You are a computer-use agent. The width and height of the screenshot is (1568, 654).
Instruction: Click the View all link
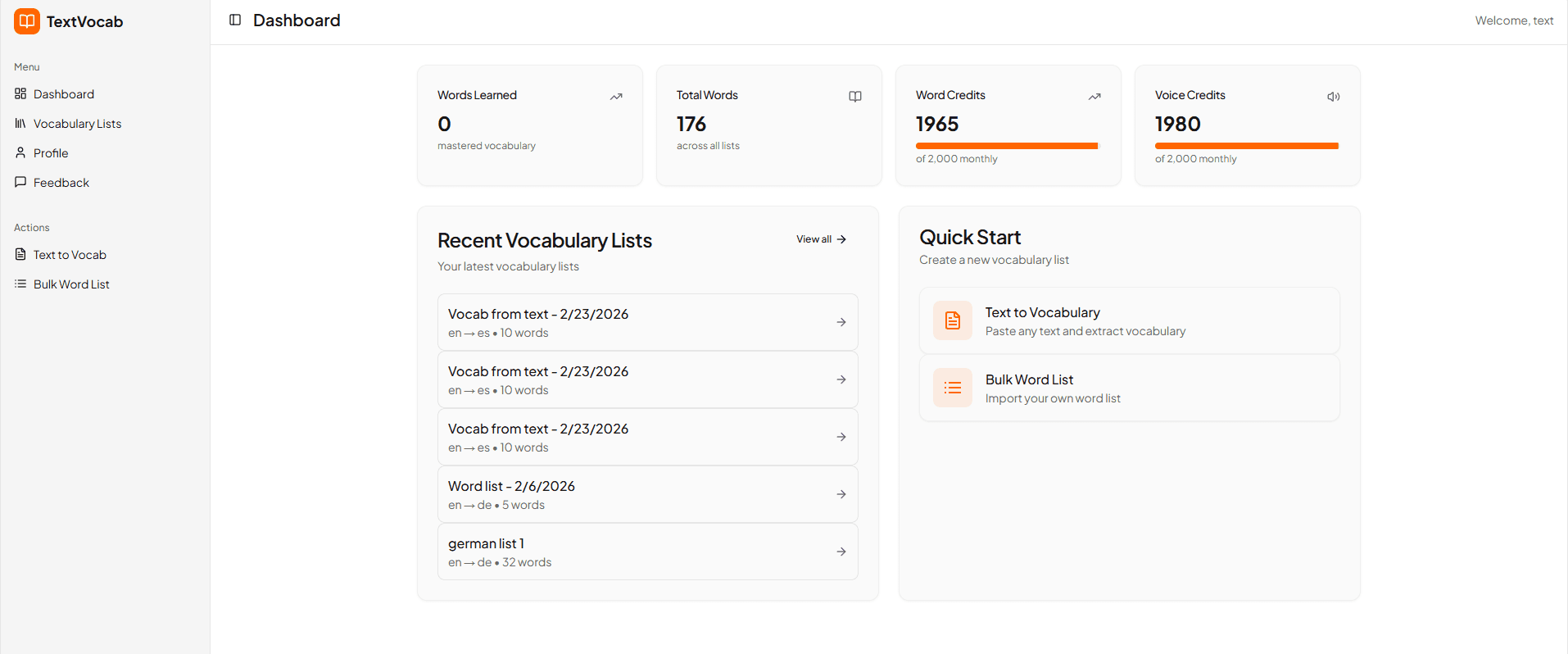coord(822,239)
